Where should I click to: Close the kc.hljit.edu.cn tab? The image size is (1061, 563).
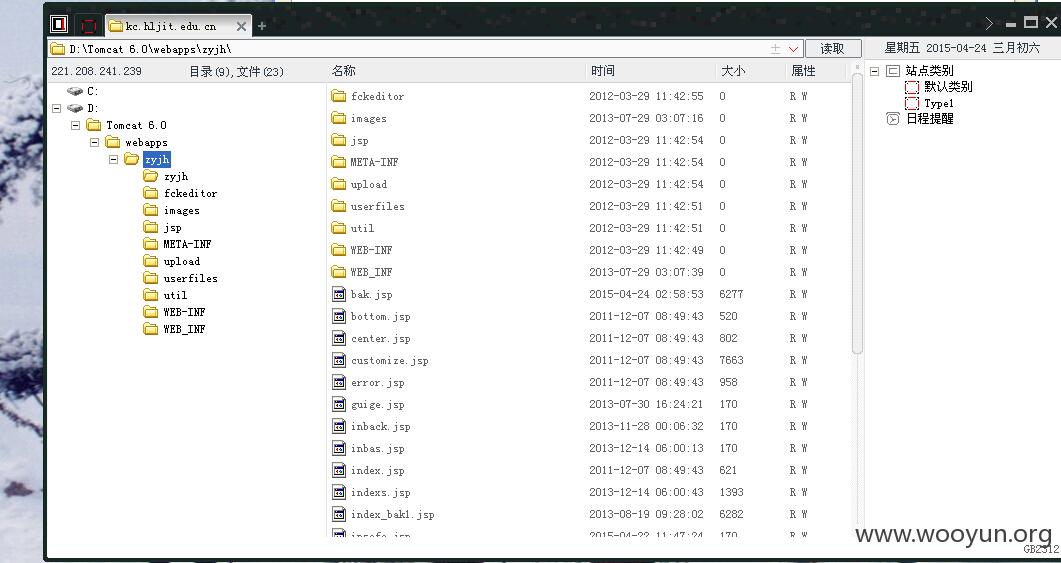pyautogui.click(x=241, y=26)
